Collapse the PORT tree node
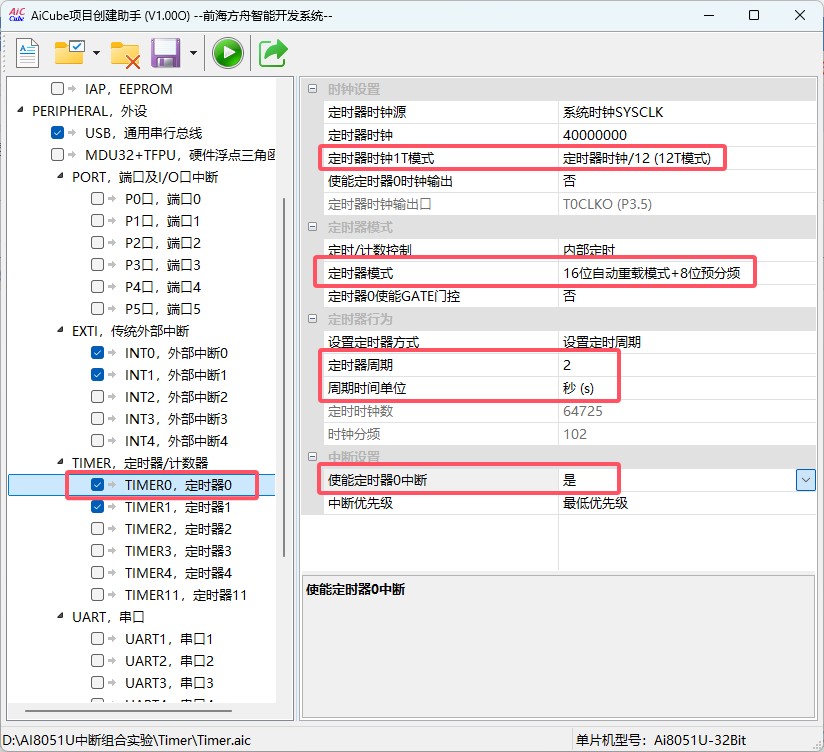Image resolution: width=824 pixels, height=752 pixels. [x=60, y=176]
